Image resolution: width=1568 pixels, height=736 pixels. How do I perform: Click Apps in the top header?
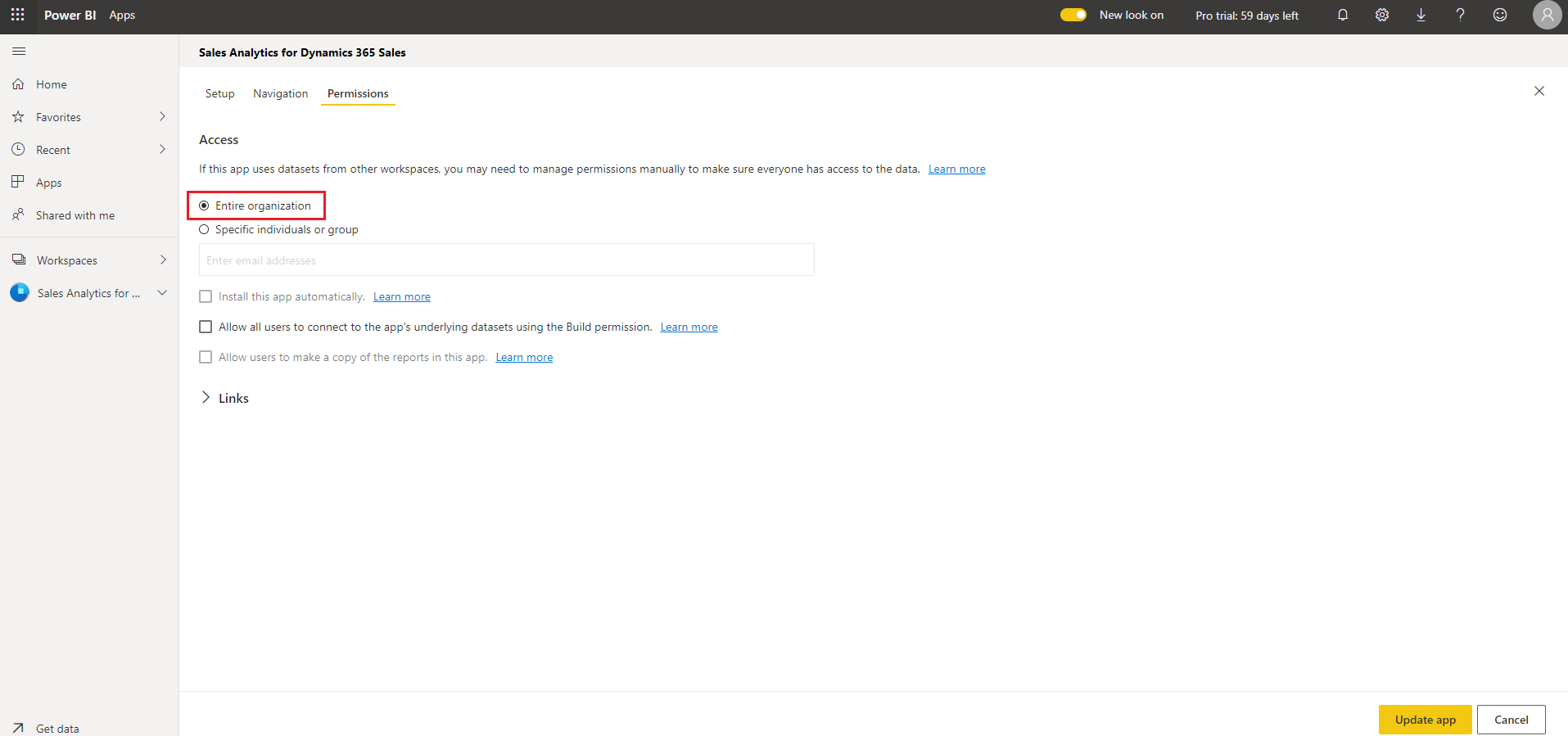(122, 15)
